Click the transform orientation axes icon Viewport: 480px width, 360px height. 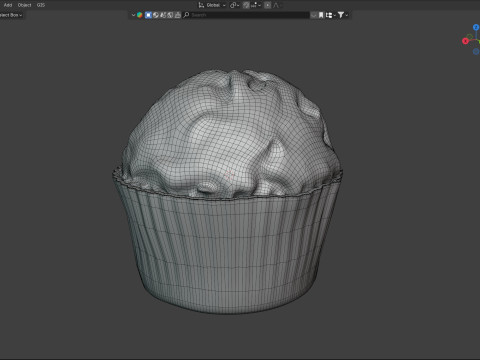(201, 5)
